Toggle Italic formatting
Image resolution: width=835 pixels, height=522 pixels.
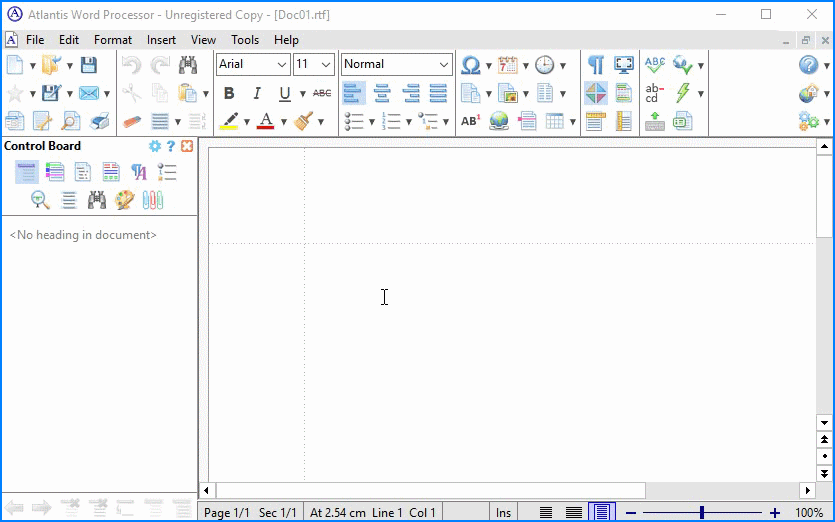coord(257,93)
